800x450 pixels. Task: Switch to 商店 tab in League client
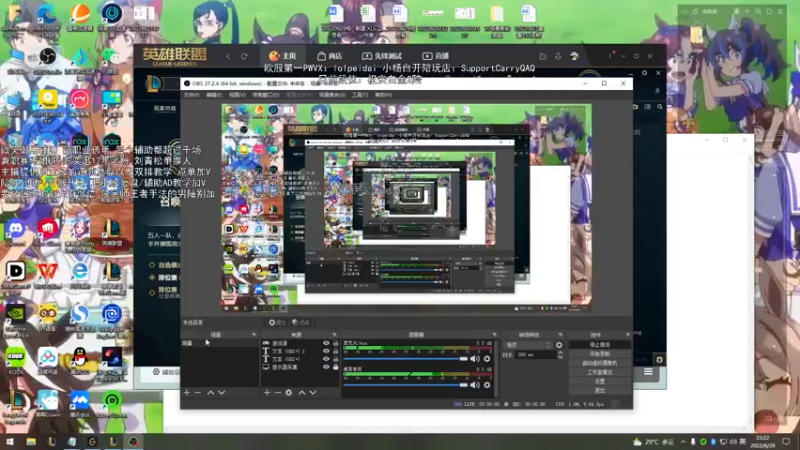tap(330, 56)
